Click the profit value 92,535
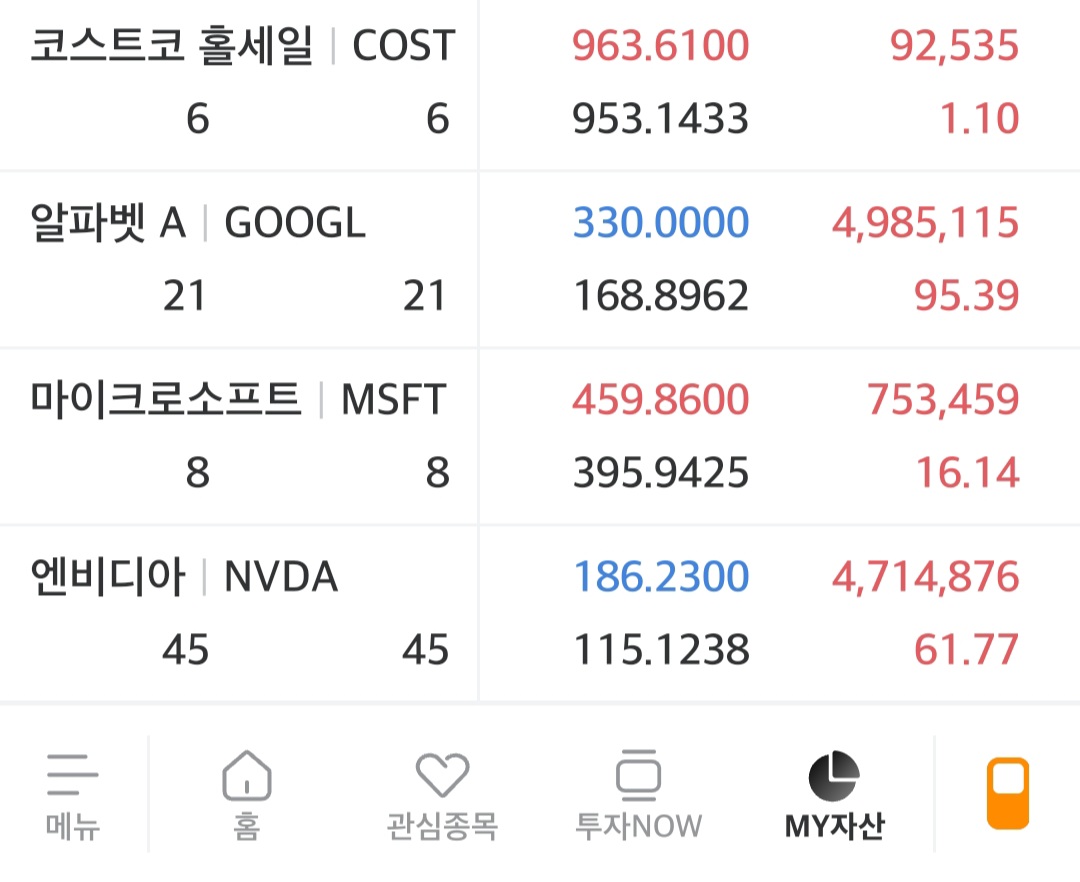Screen dimensions: 1080x882 tap(954, 45)
